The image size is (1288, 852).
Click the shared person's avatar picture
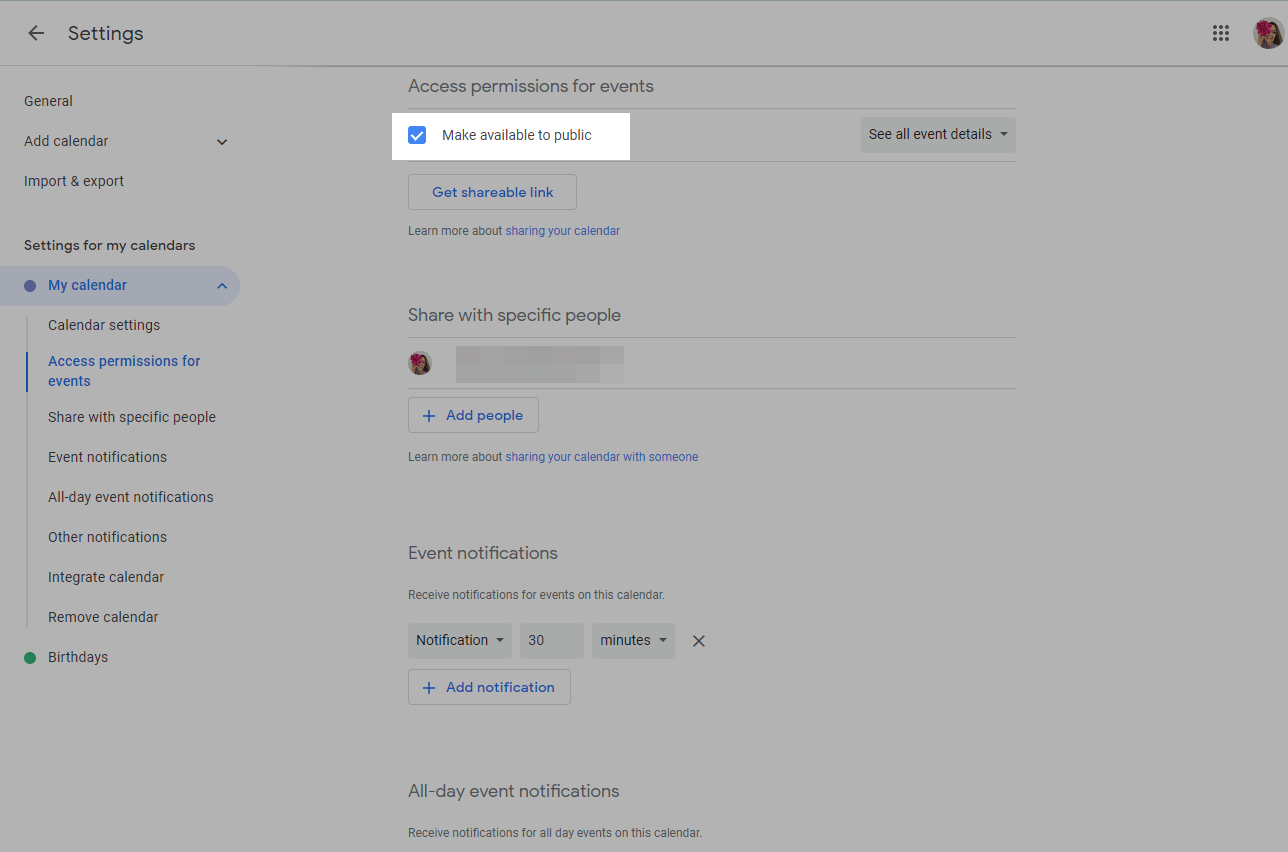(x=420, y=363)
